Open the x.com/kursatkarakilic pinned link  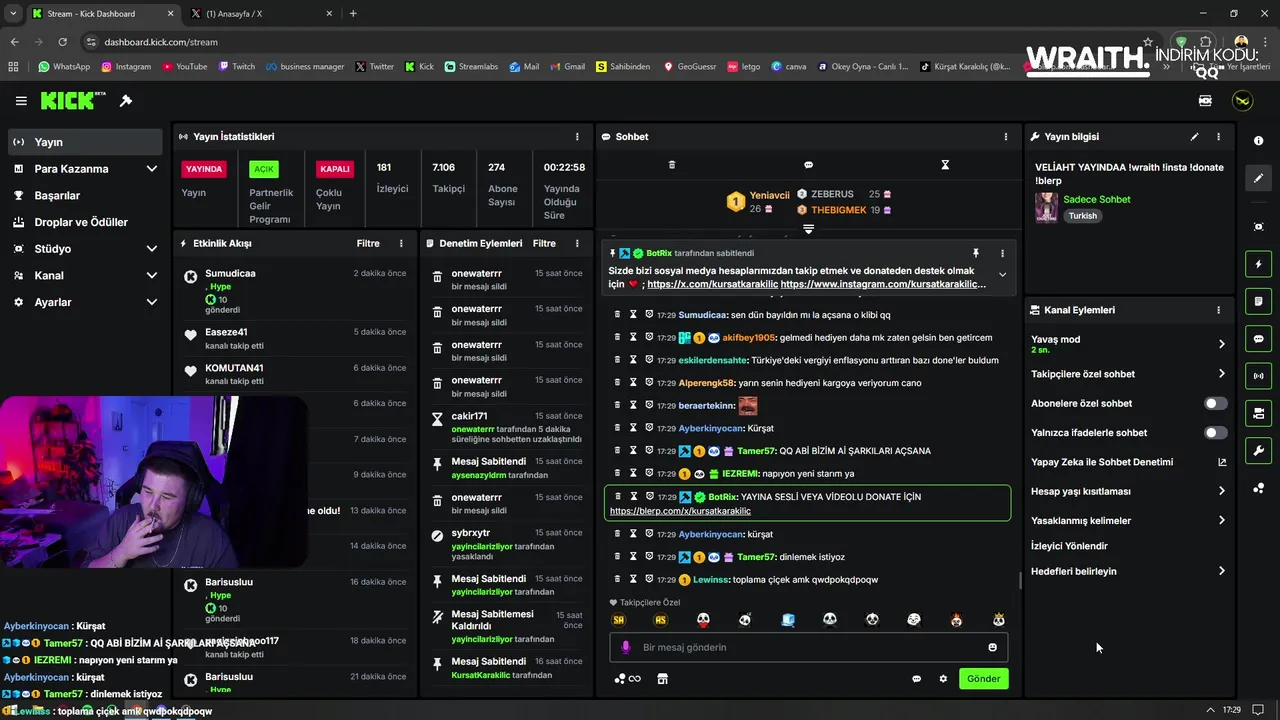click(712, 284)
